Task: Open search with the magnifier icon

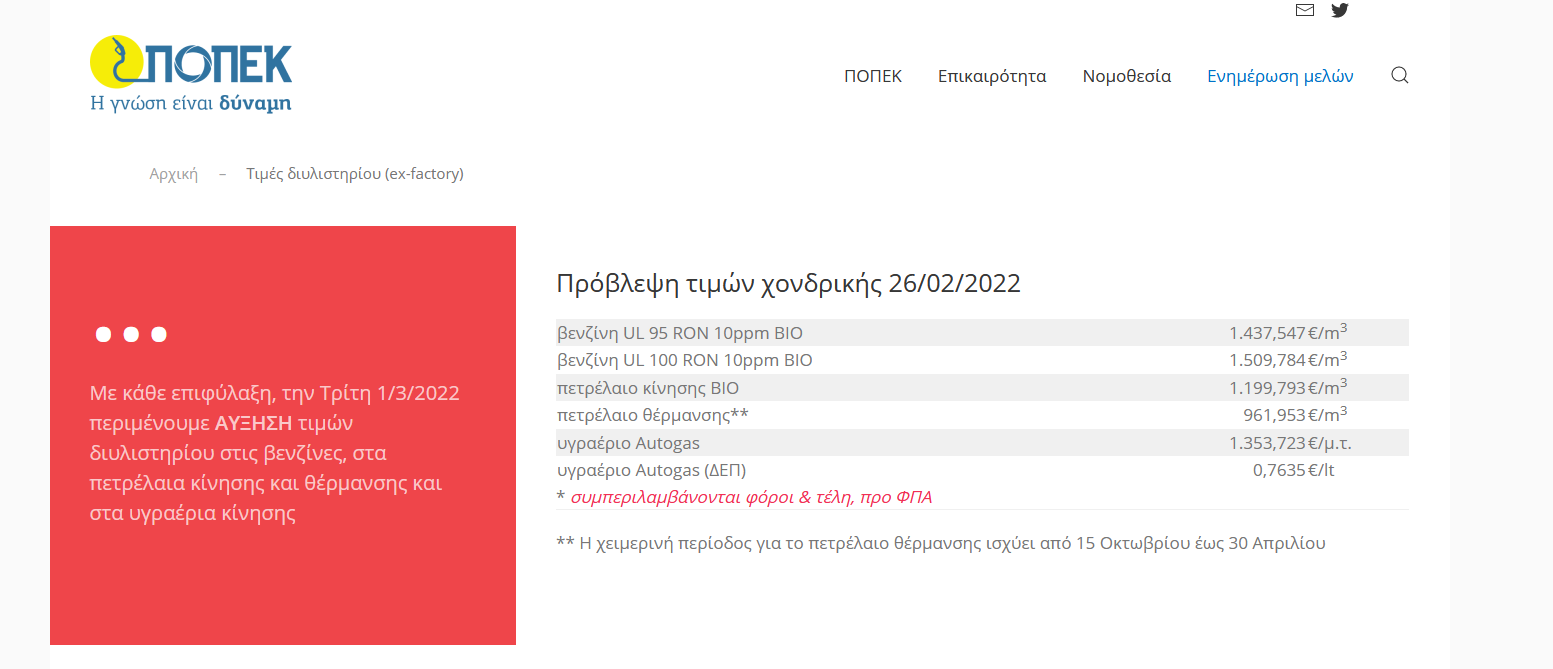Action: pos(1399,76)
